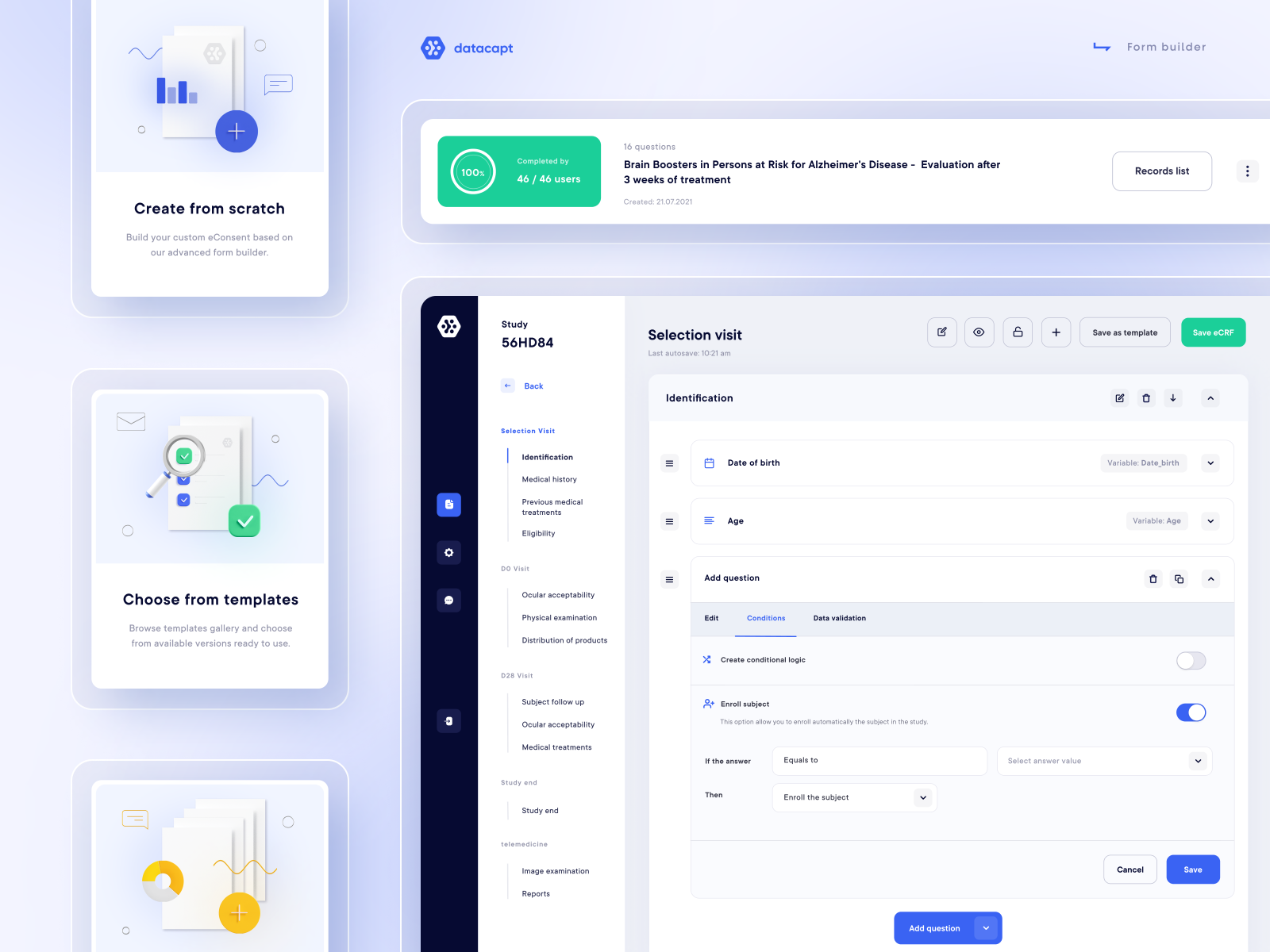Duplicate the Add question block via copy icon
The height and width of the screenshot is (952, 1270).
1180,579
